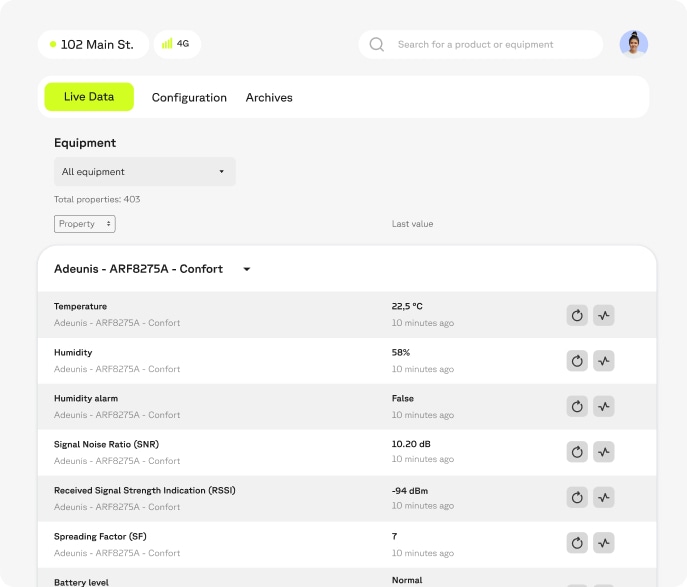Click the refresh icon in the Temperature row
This screenshot has width=687, height=587.
(577, 315)
